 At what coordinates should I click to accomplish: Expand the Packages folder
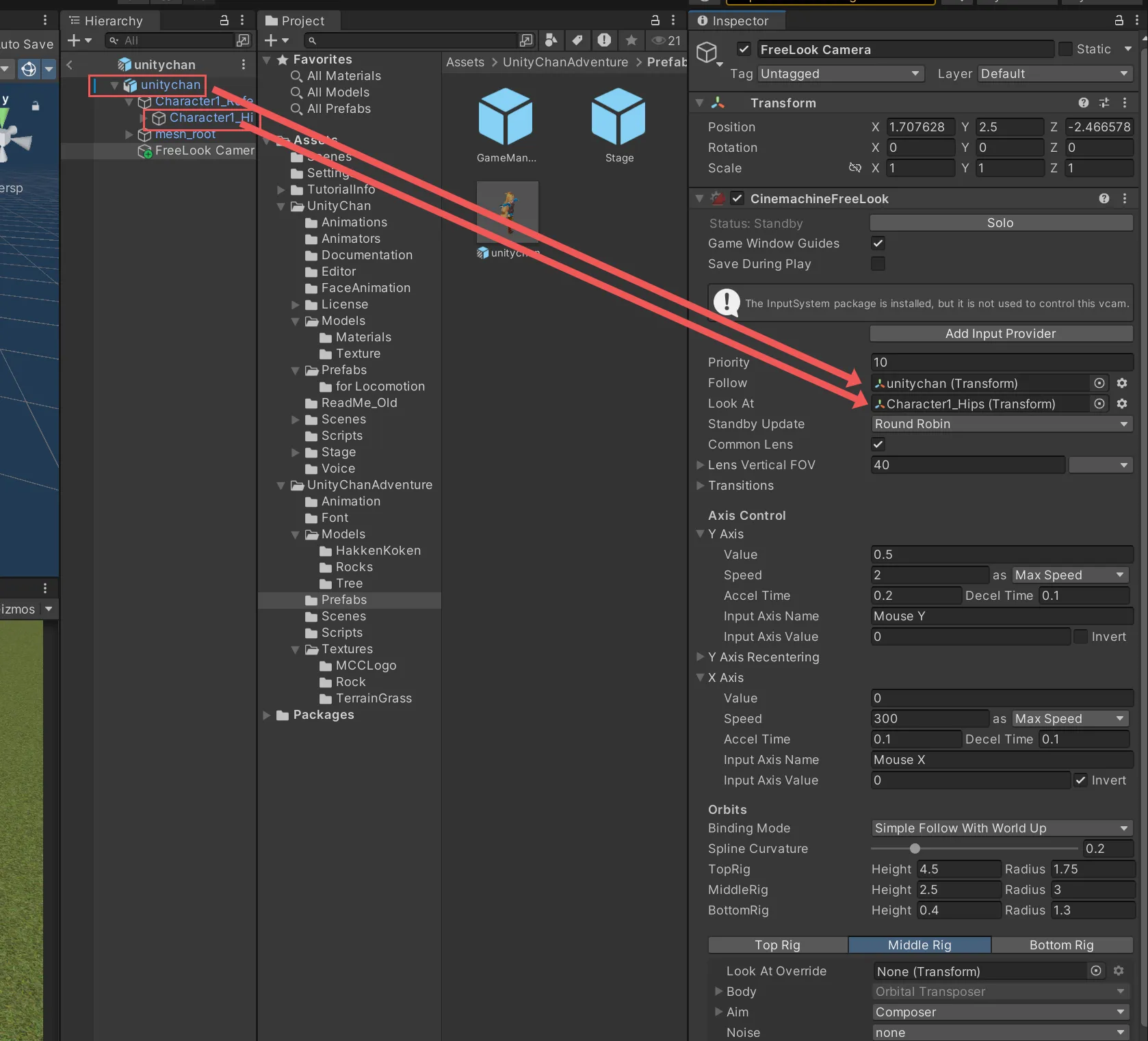click(267, 715)
